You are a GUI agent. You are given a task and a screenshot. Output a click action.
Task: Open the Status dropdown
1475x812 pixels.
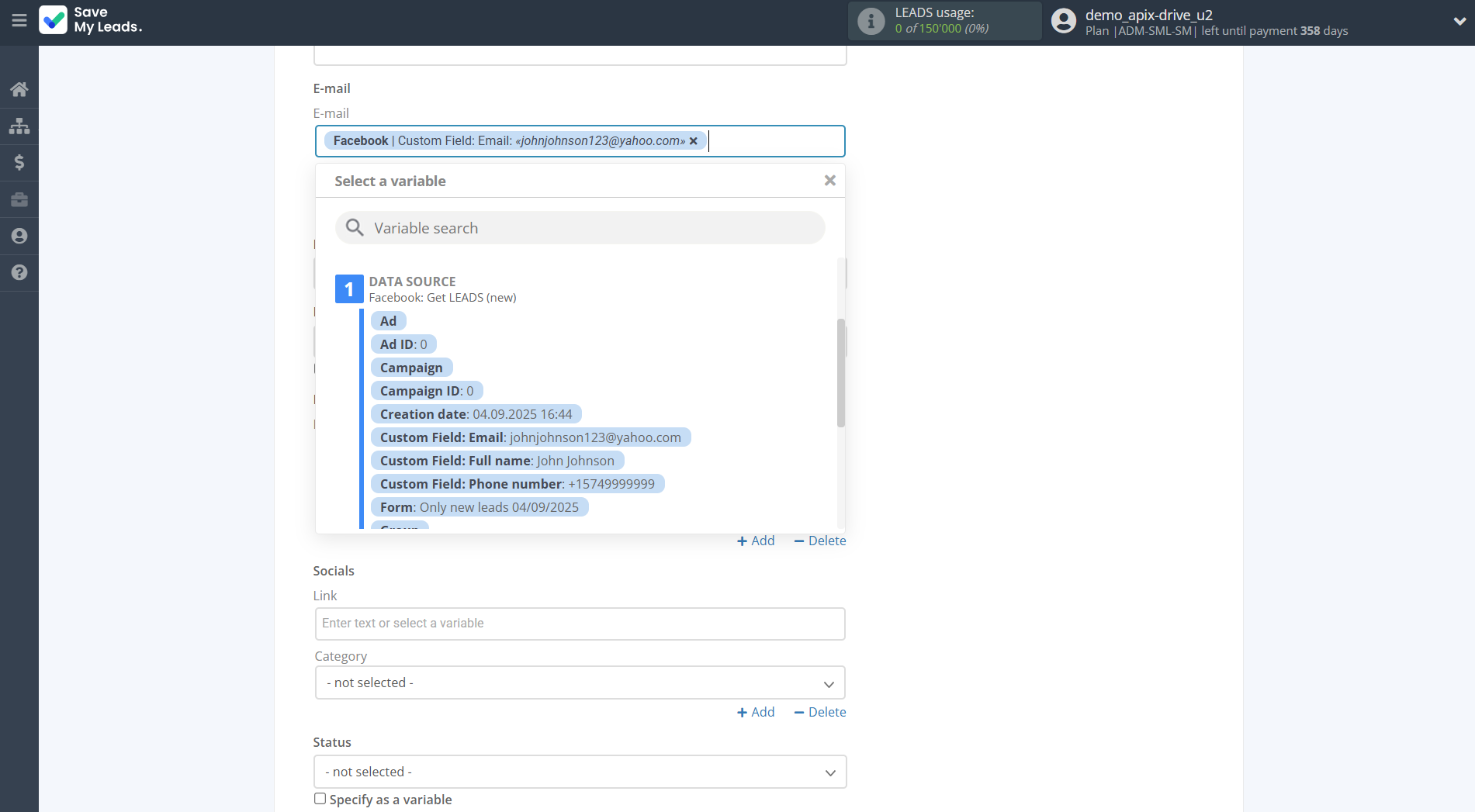tap(580, 772)
